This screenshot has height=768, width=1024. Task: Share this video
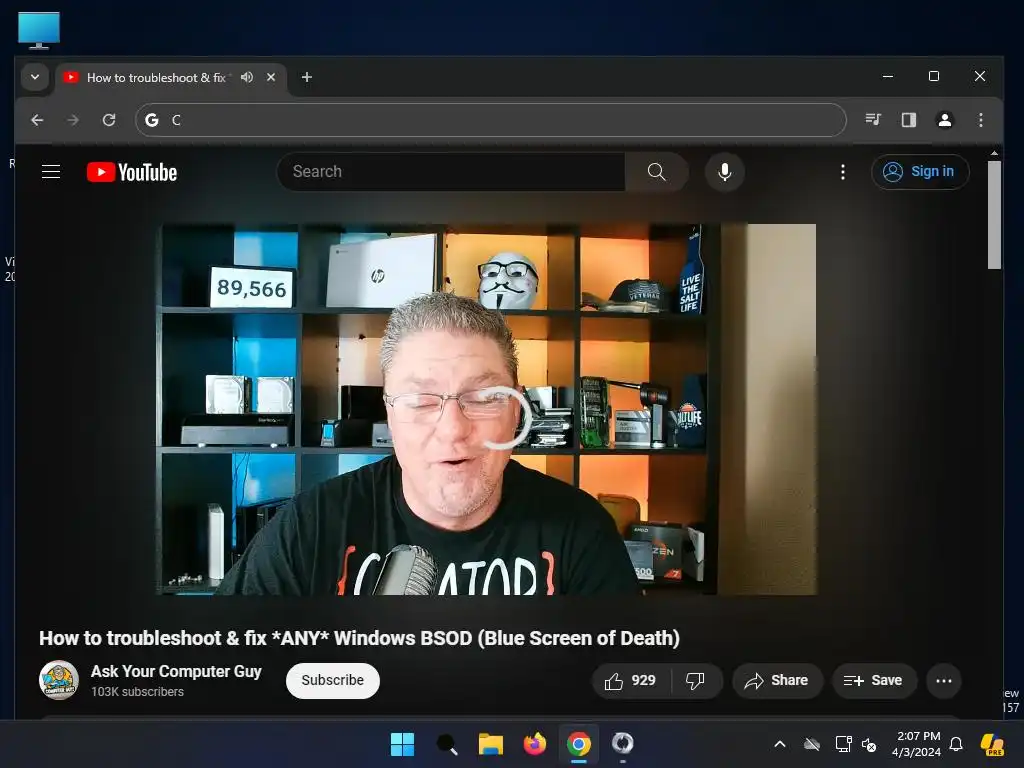point(776,681)
